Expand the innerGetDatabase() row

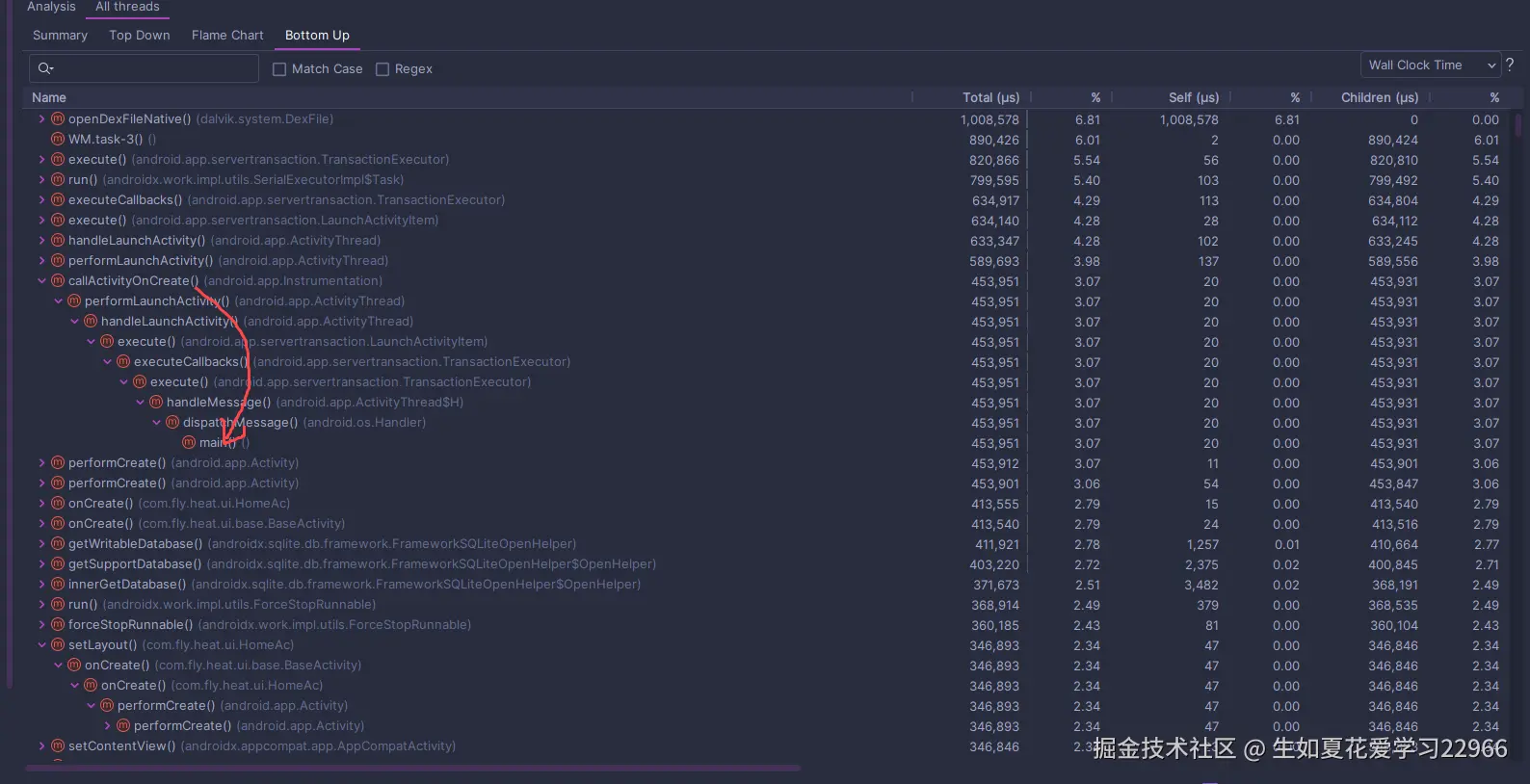(41, 585)
